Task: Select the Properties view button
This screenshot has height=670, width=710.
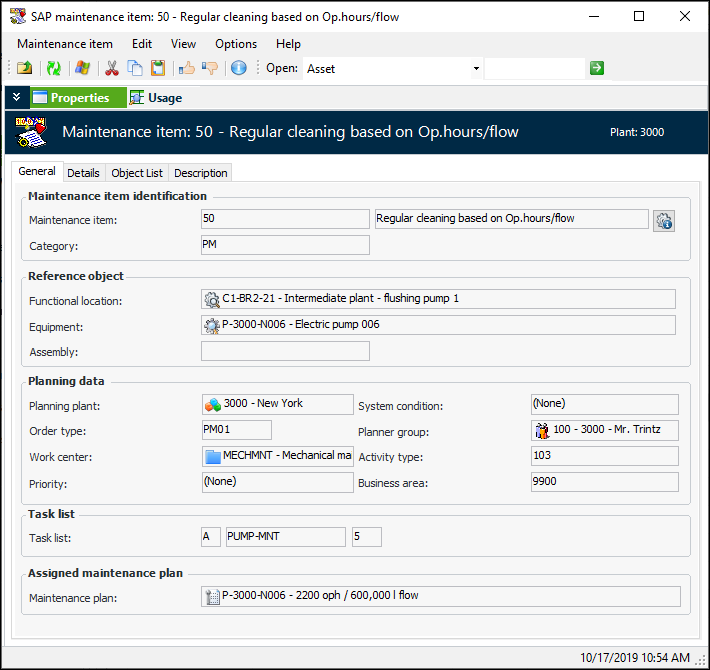Action: click(x=70, y=98)
